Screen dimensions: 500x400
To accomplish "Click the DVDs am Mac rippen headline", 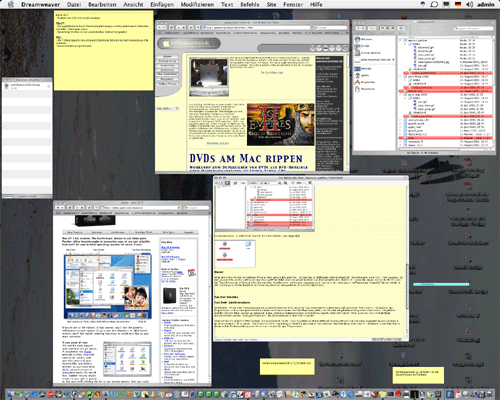I will [246, 158].
